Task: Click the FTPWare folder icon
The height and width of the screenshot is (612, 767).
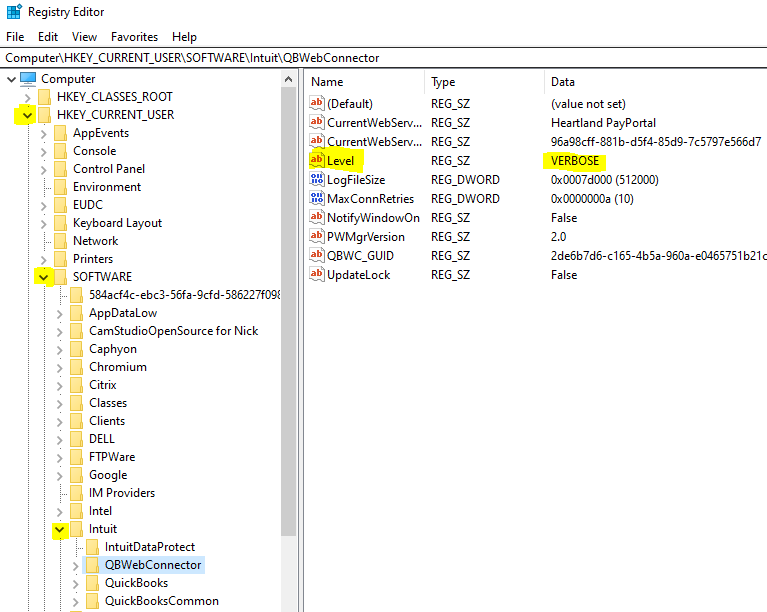Action: tap(76, 457)
